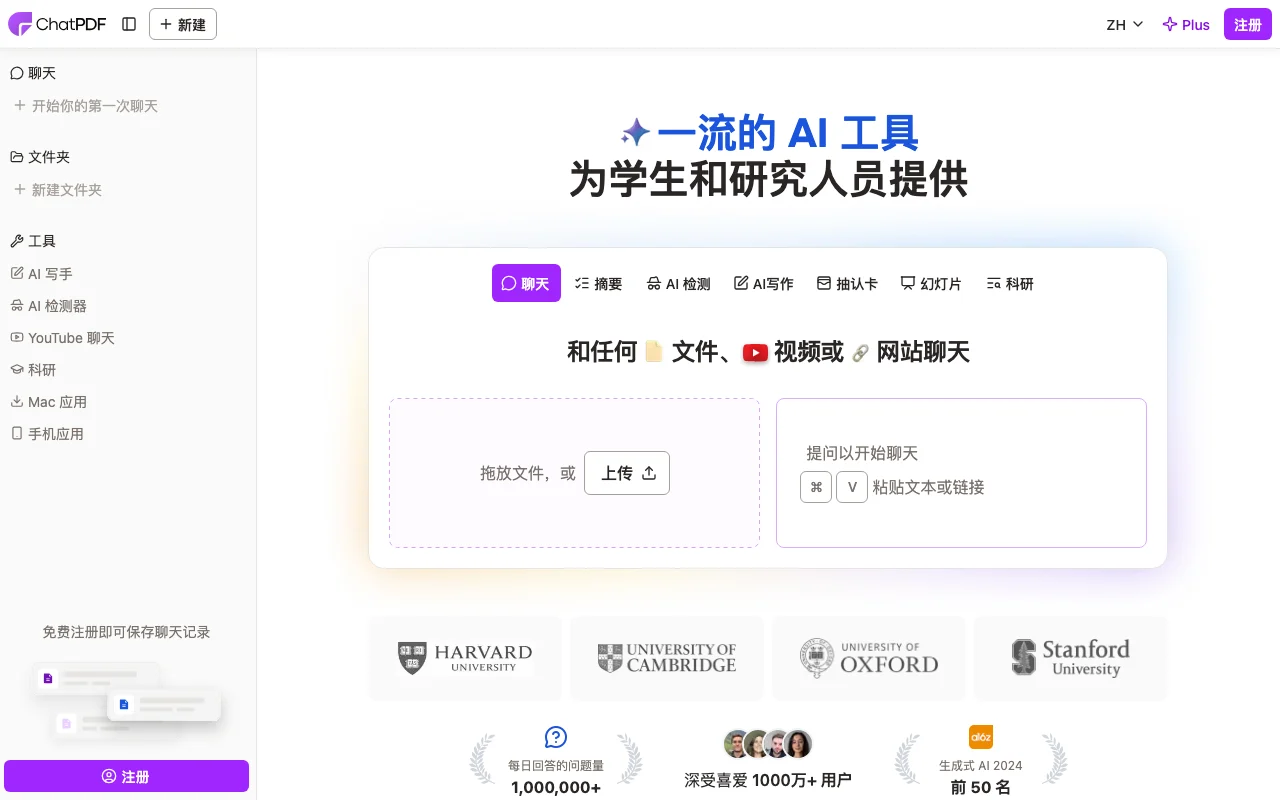Select the 聊天 tab
The image size is (1280, 800).
(x=526, y=283)
